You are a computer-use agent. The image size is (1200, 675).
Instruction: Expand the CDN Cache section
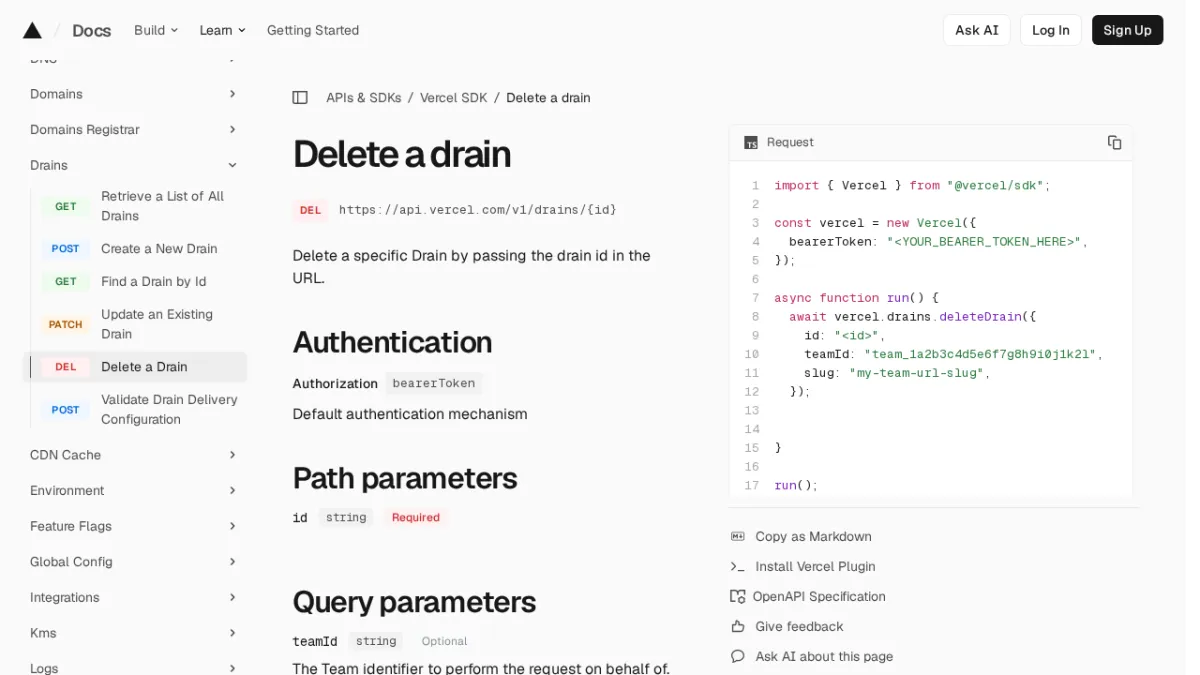(x=232, y=455)
